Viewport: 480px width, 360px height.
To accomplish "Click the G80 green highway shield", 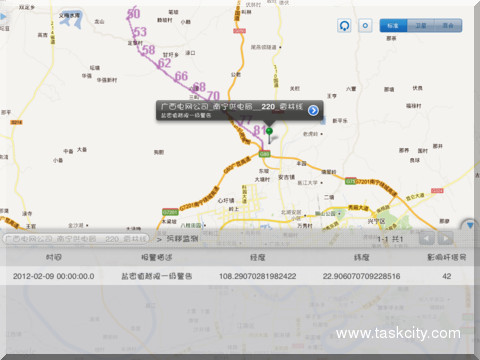I will [x=265, y=154].
